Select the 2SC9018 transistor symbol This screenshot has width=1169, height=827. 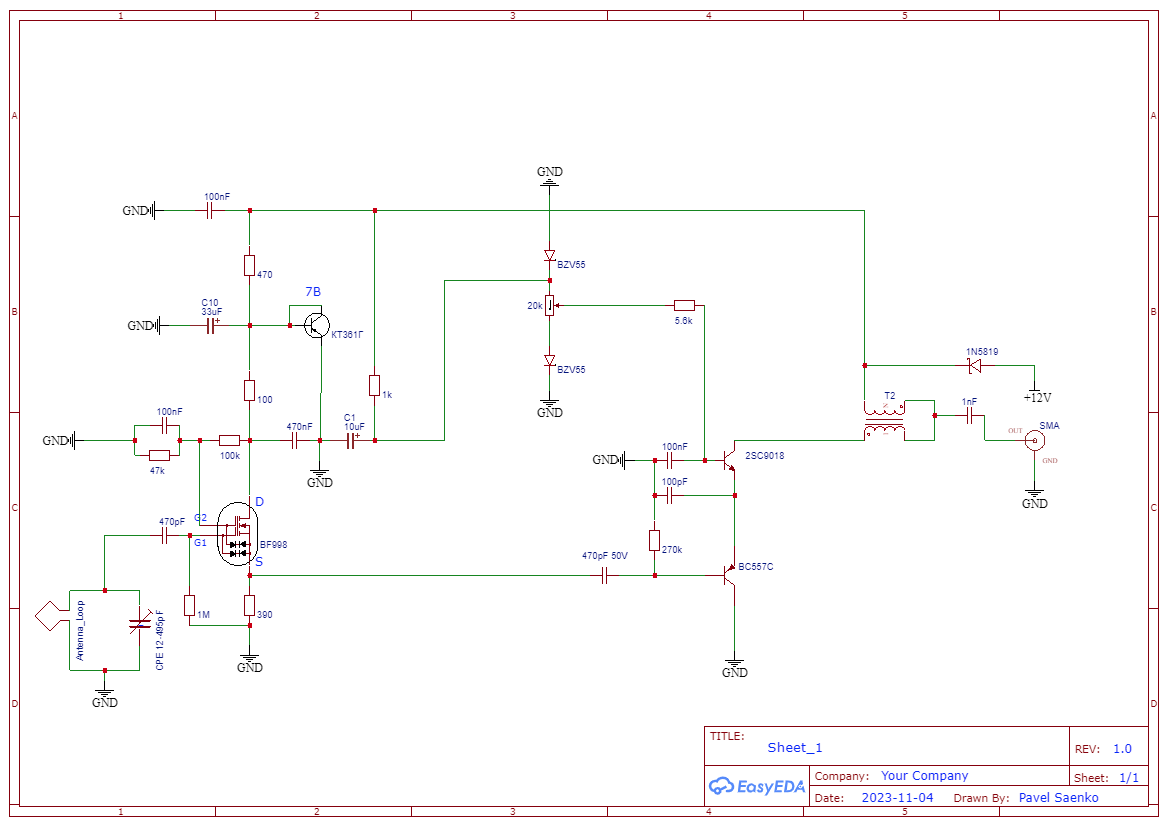(728, 459)
